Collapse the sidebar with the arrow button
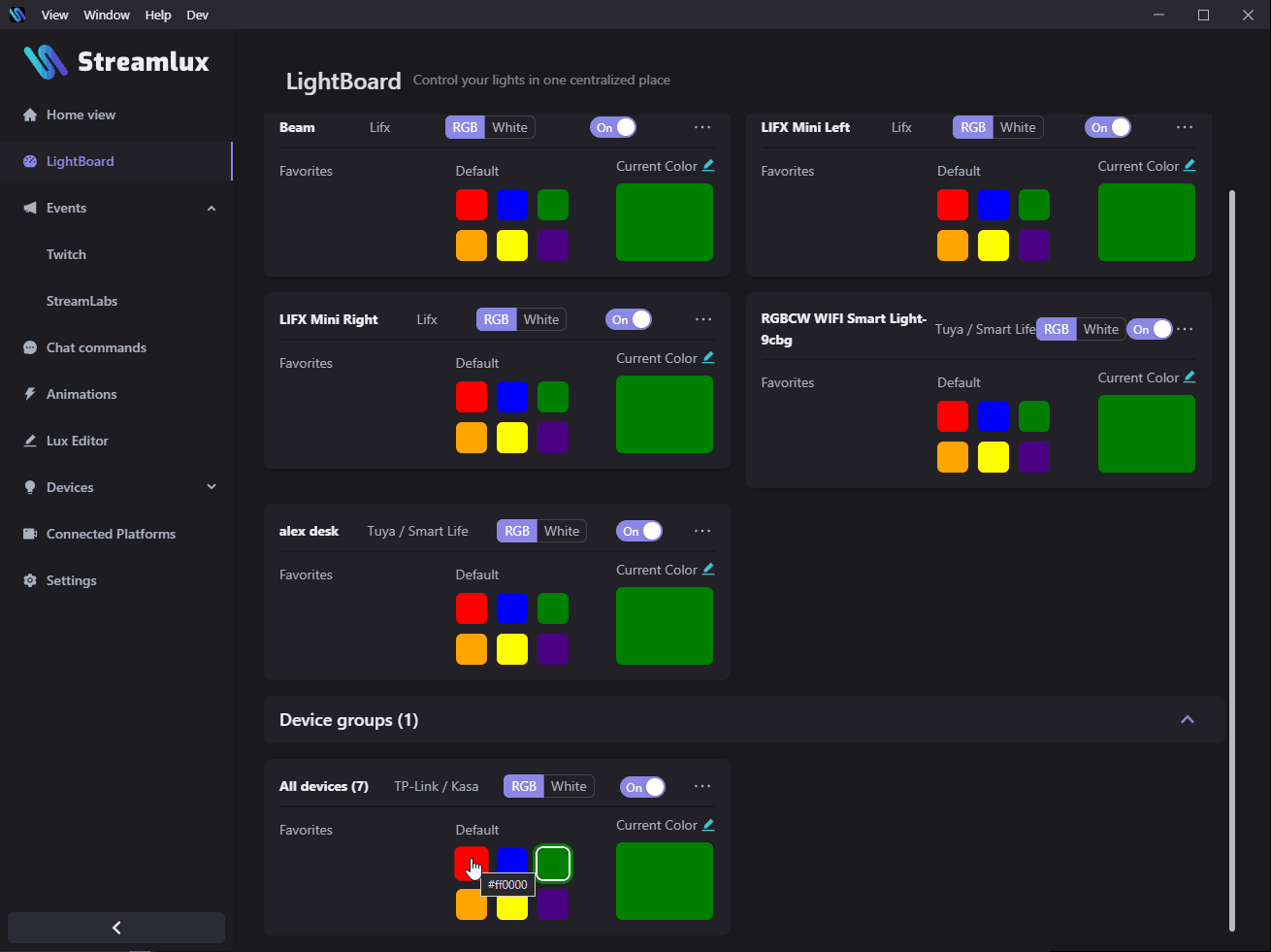The width and height of the screenshot is (1271, 952). 115,927
